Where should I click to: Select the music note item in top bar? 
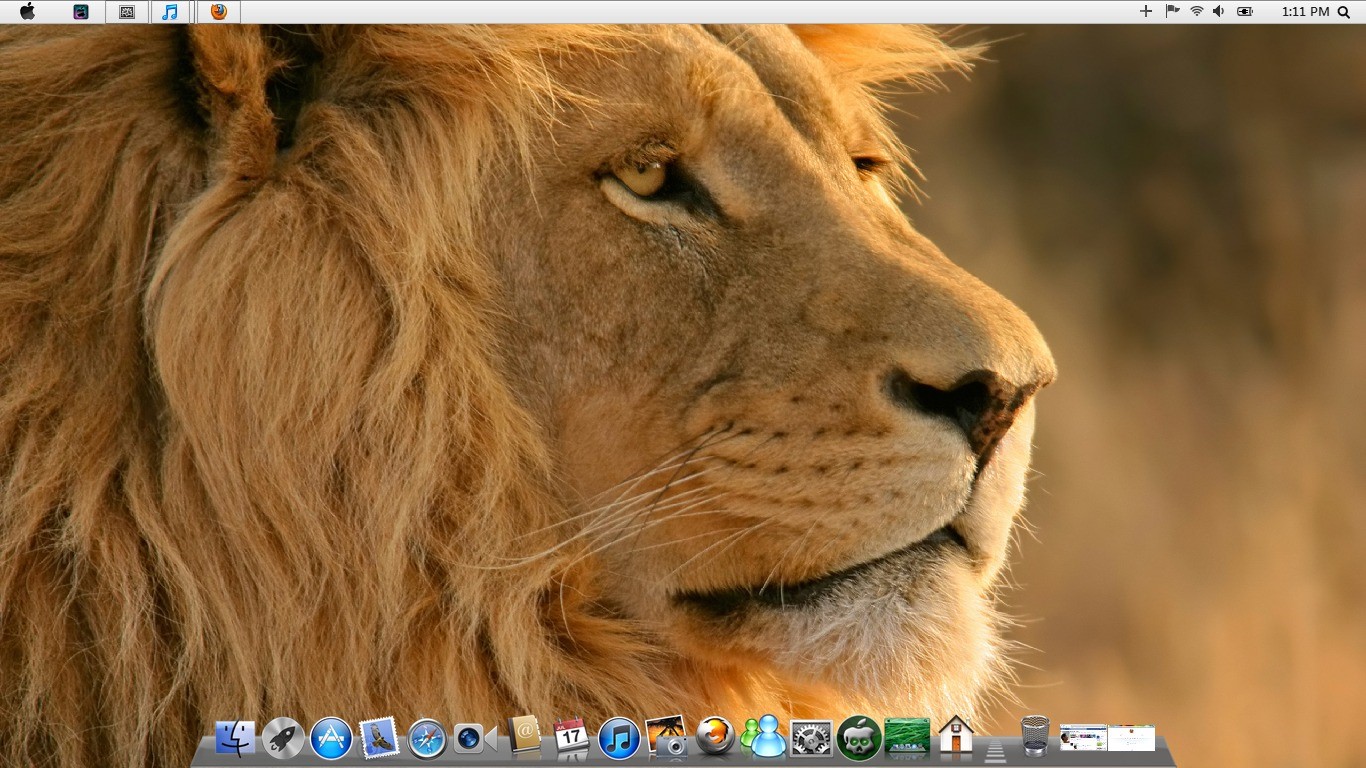point(170,12)
